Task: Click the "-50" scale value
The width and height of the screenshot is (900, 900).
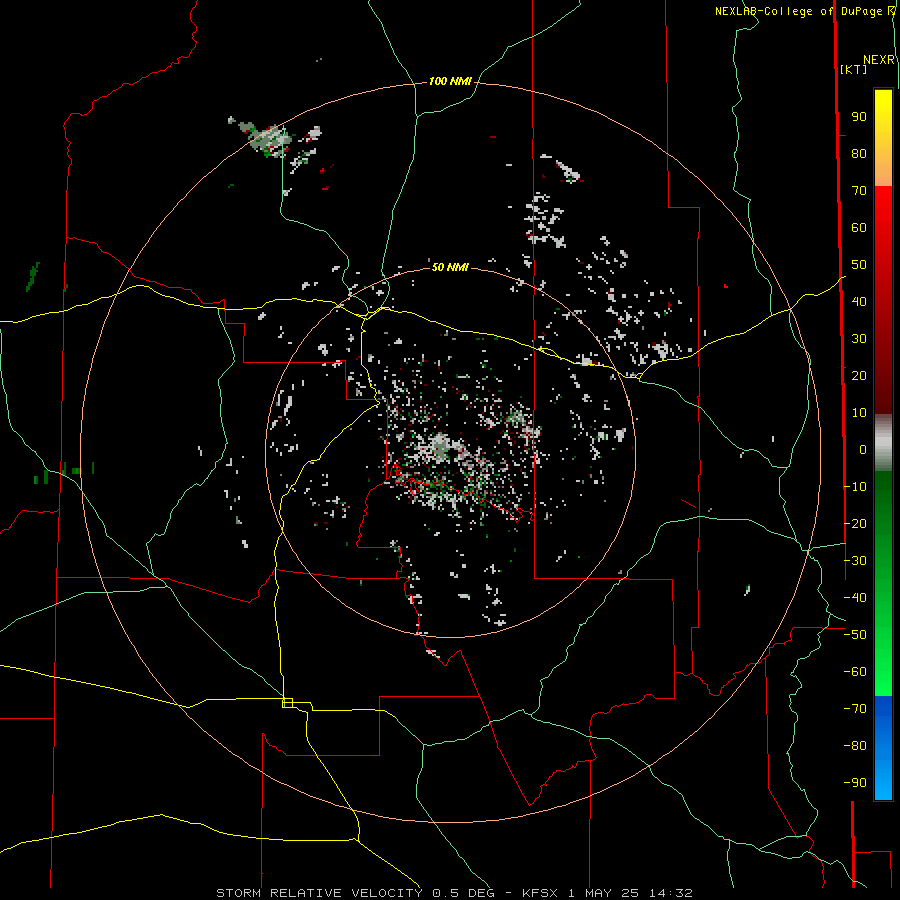Action: [855, 635]
